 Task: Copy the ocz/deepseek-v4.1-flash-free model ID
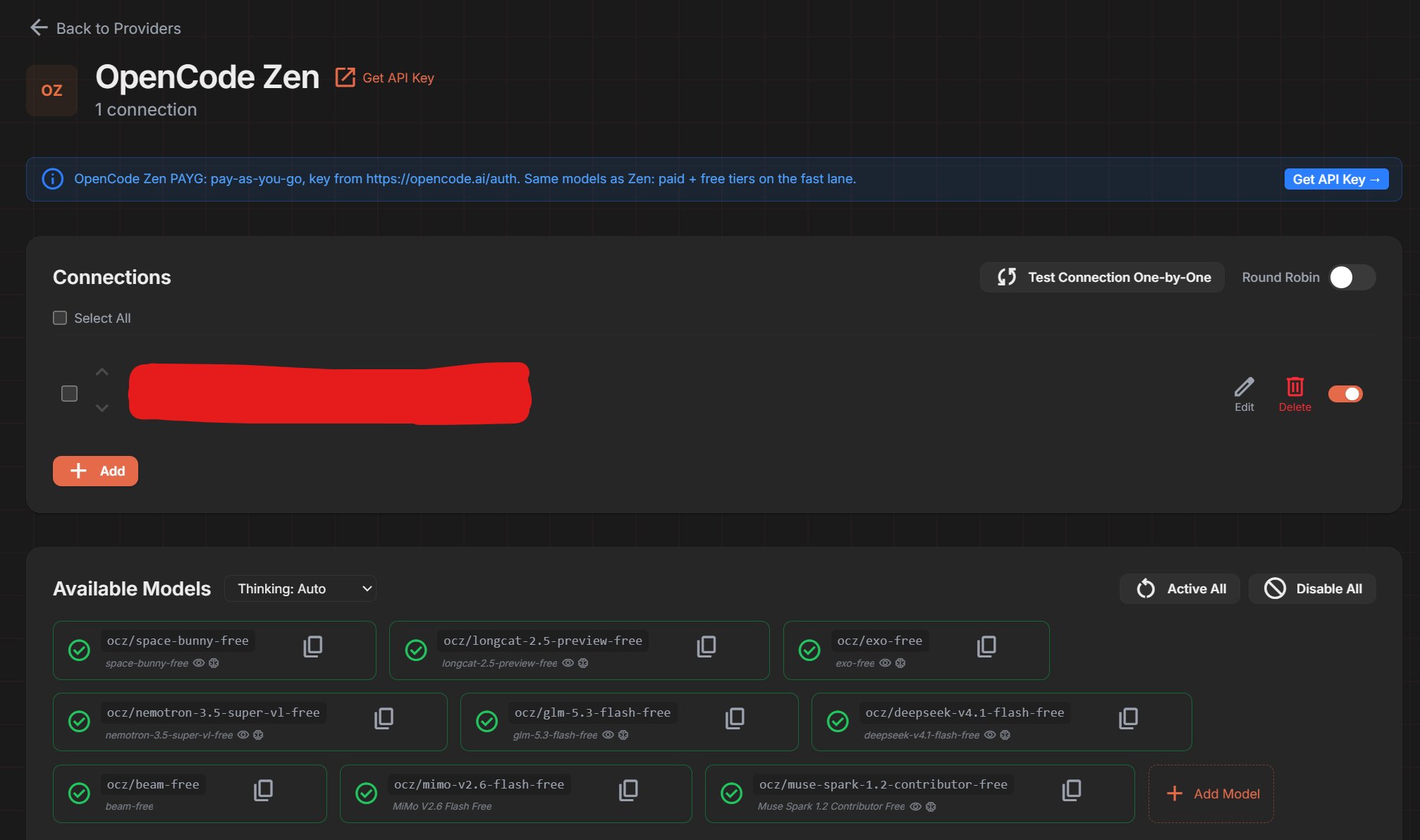[1129, 718]
